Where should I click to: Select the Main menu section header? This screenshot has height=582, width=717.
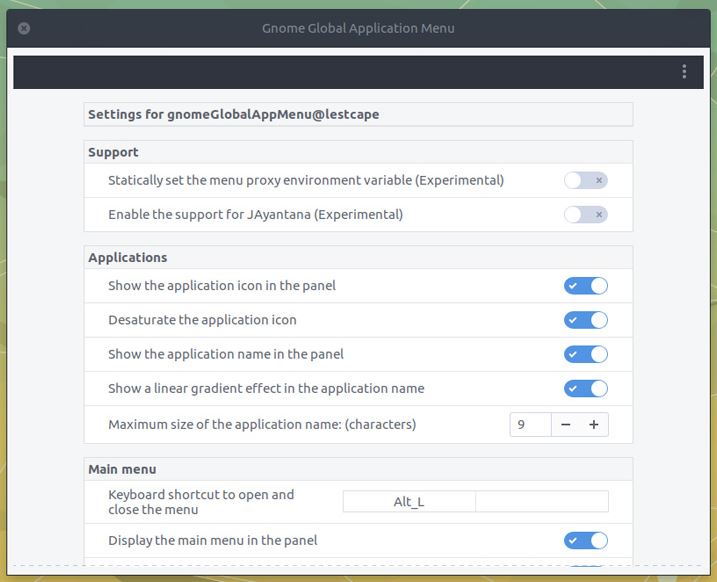(122, 469)
